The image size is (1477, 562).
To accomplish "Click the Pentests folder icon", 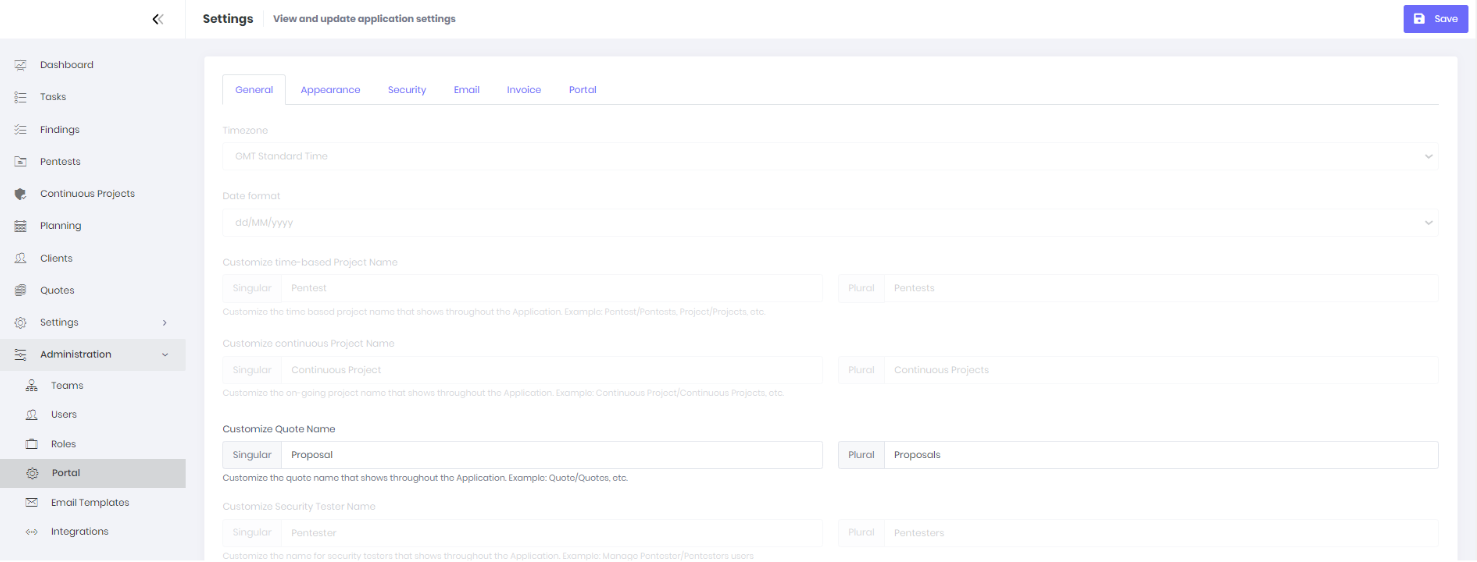I will (20, 162).
